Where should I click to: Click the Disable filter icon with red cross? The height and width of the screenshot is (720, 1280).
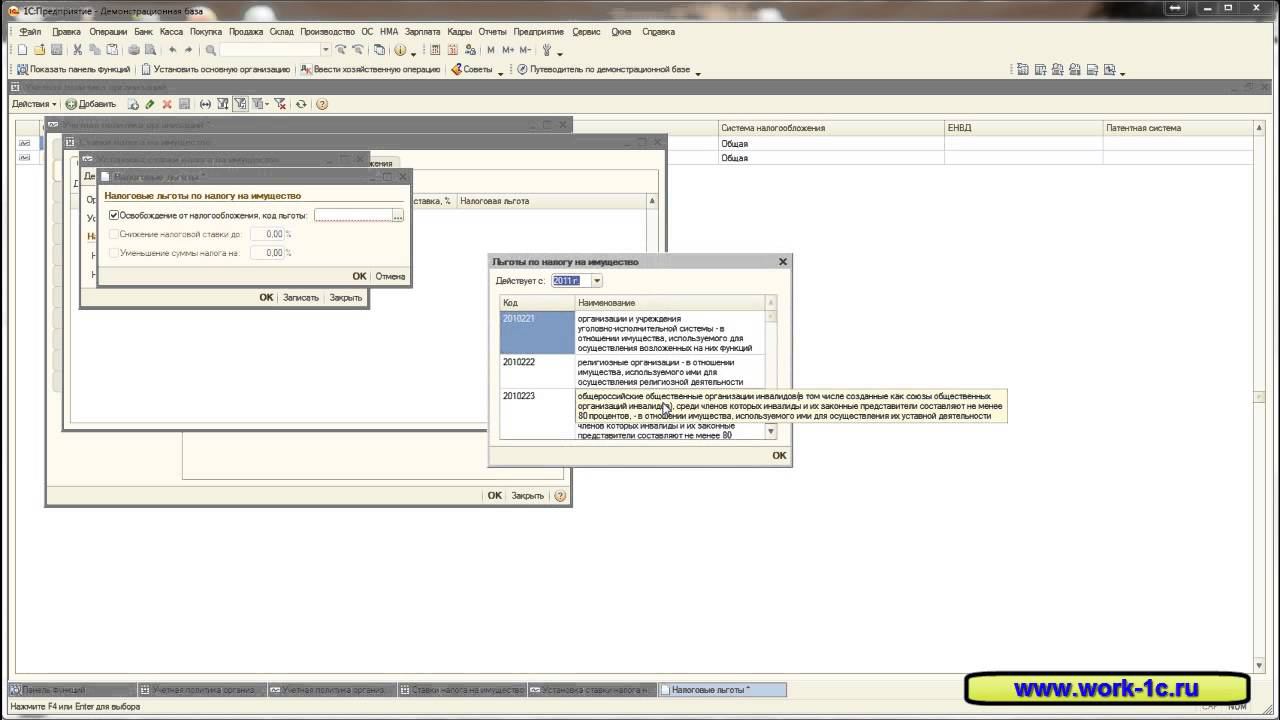click(280, 104)
